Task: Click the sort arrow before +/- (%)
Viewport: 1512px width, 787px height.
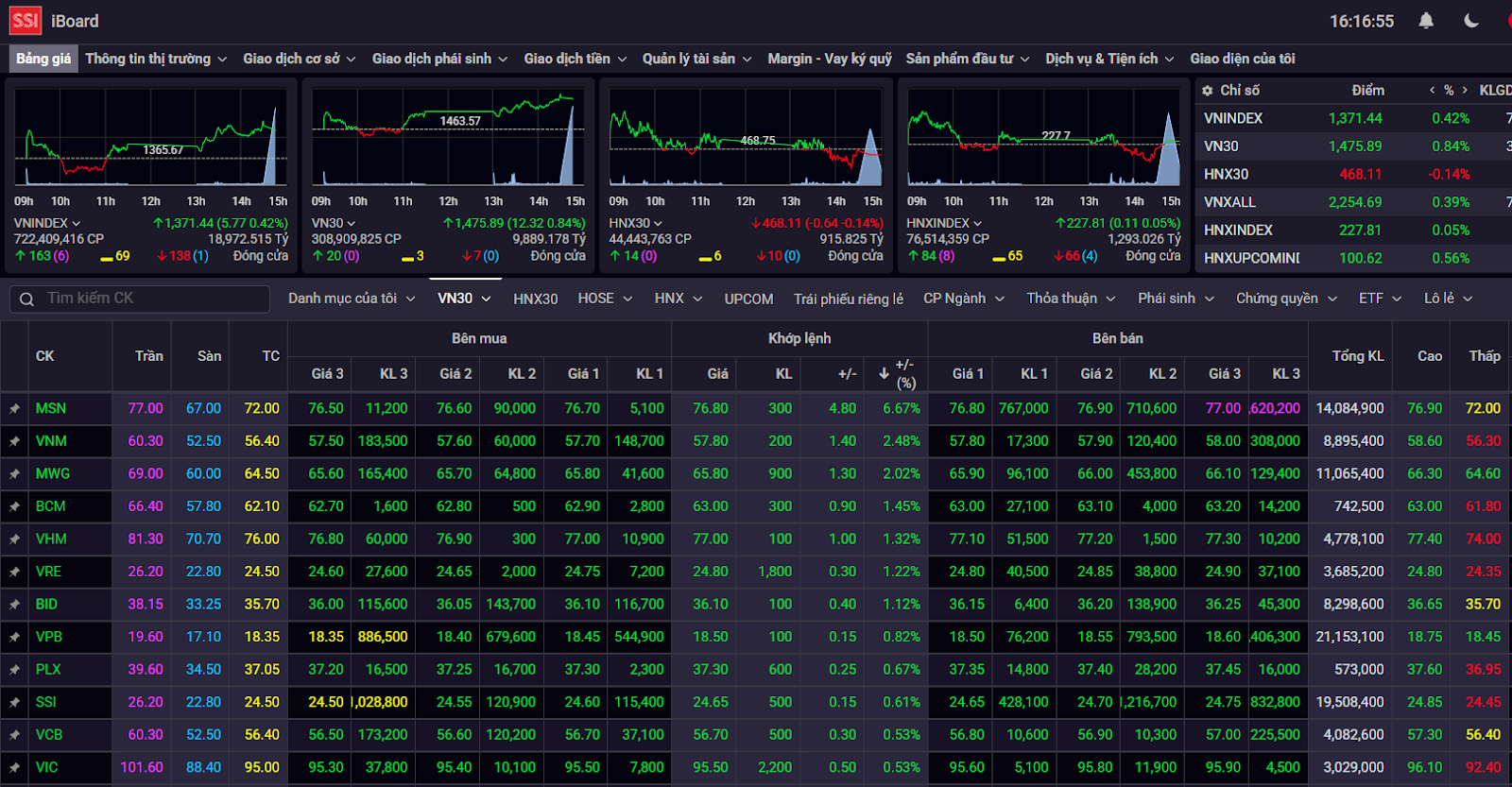Action: click(x=884, y=374)
